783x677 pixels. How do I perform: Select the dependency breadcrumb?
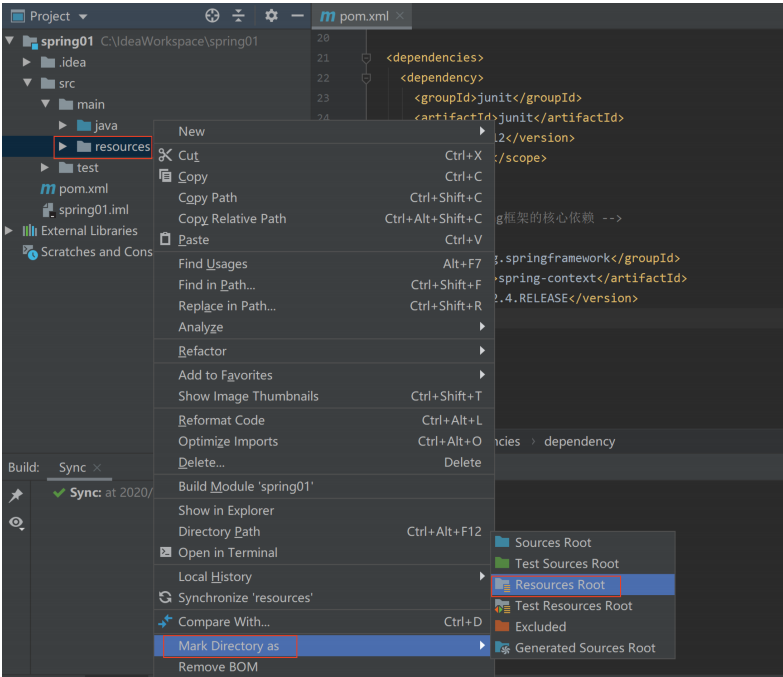(579, 441)
